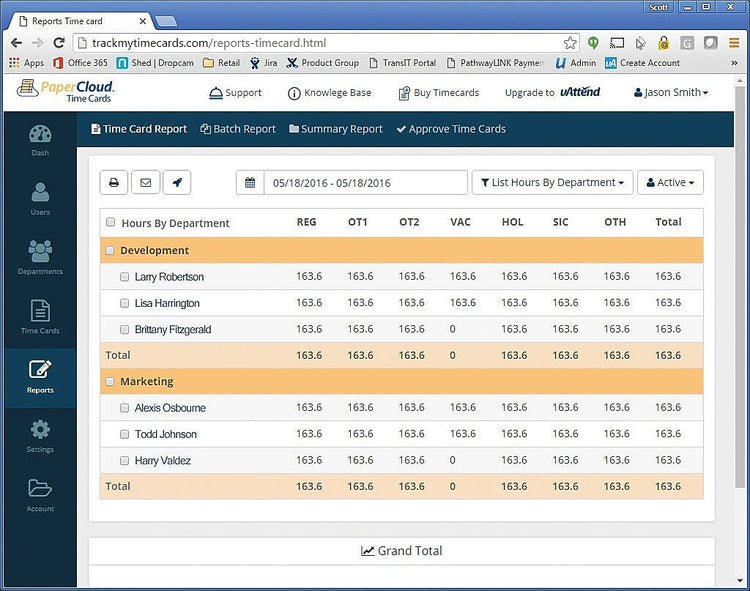Screen dimensions: 750x591
Task: Open the Apps bookmarks grid
Action: pyautogui.click(x=26, y=63)
